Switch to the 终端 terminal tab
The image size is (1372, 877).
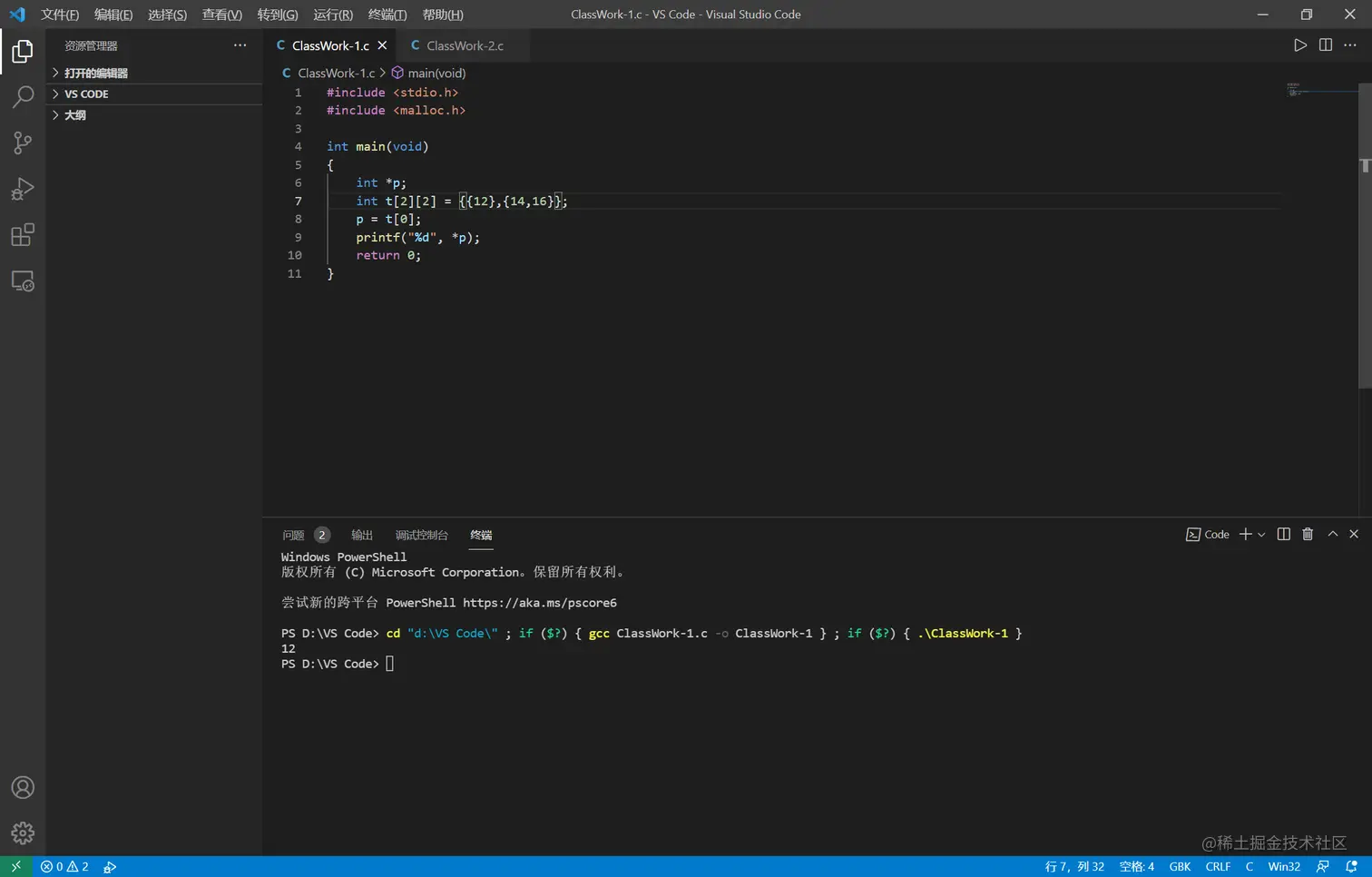[x=481, y=536]
